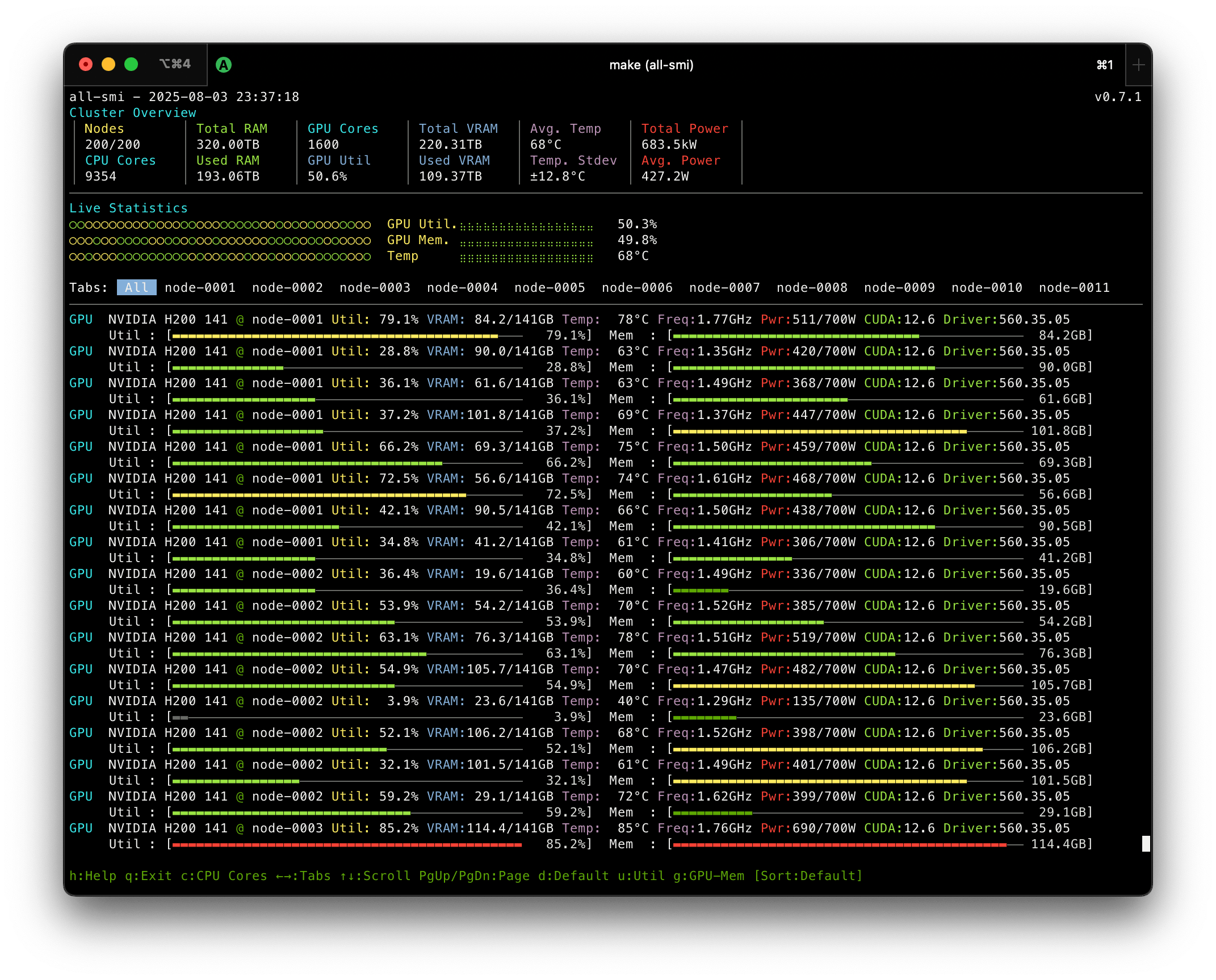Click the GPU row with VRAM 19.6/141GB
The height and width of the screenshot is (980, 1216).
pos(569,573)
